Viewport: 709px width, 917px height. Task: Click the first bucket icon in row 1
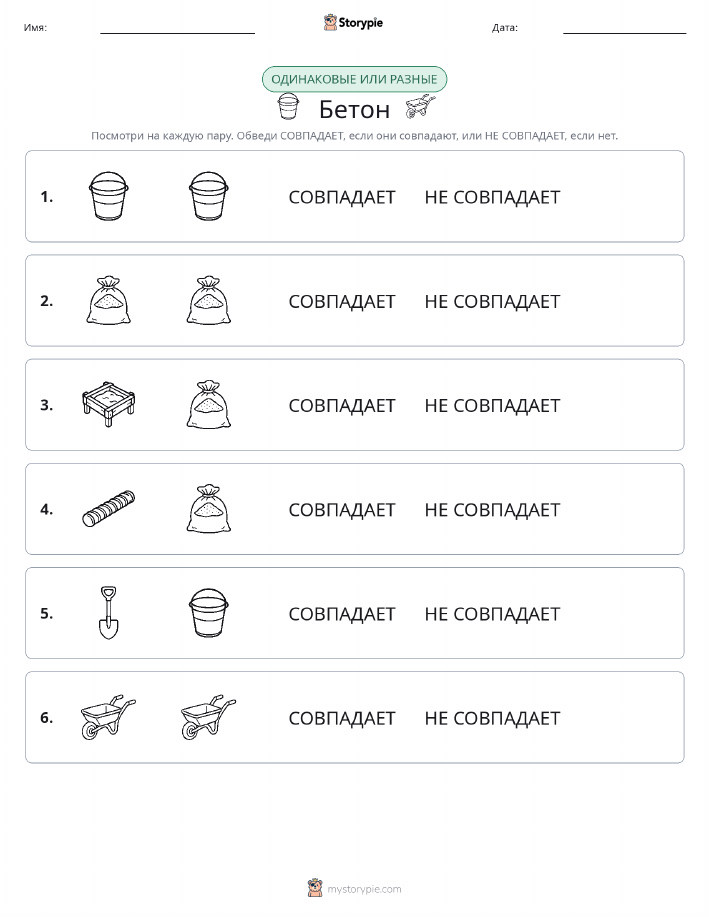pos(108,196)
